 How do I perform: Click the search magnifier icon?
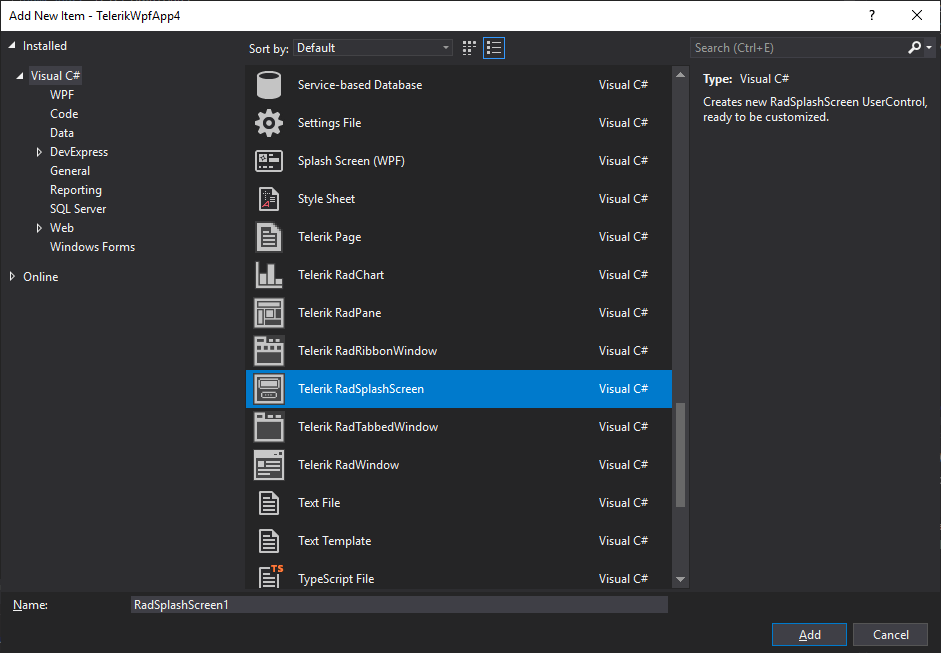[x=914, y=47]
